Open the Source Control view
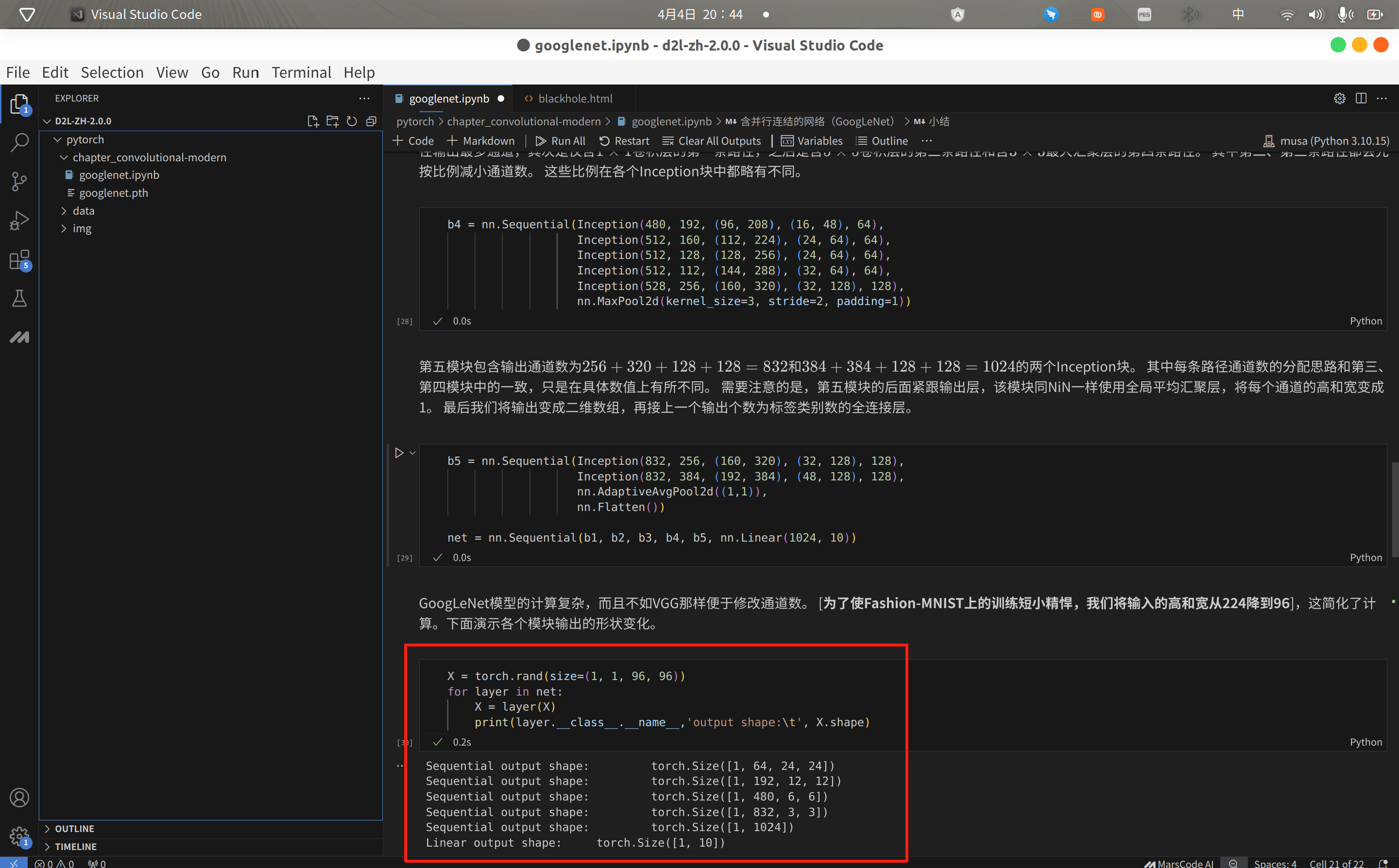Image resolution: width=1399 pixels, height=868 pixels. [19, 181]
